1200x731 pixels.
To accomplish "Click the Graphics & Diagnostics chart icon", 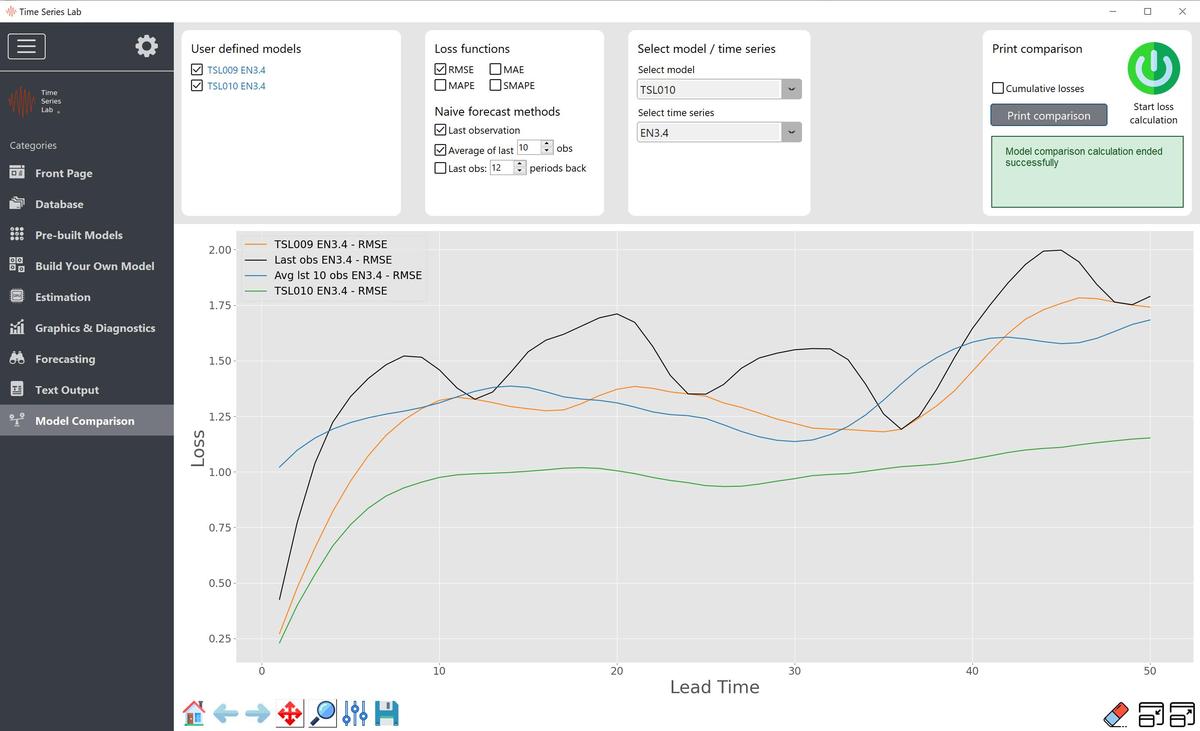I will (17, 328).
